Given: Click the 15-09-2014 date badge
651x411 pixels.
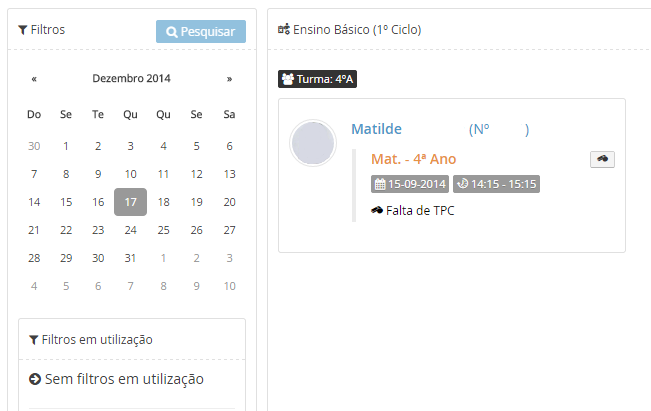Looking at the screenshot, I should point(409,184).
